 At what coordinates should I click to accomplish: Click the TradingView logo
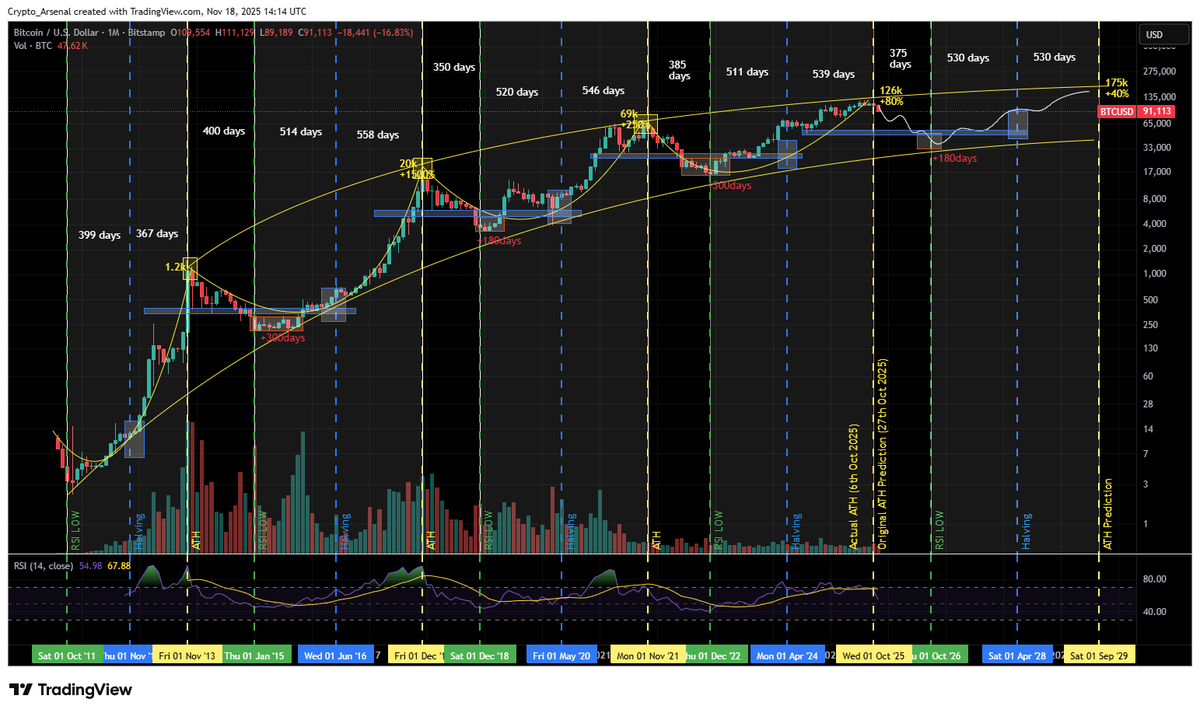pos(70,690)
